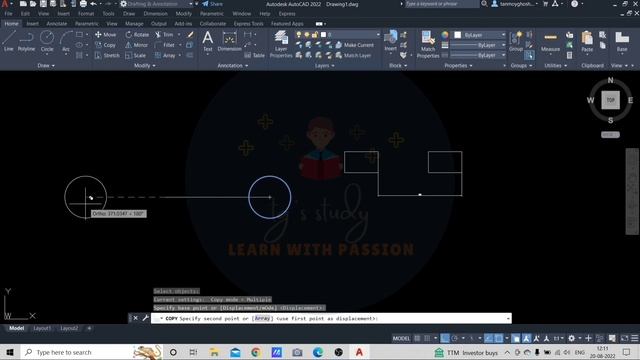
Task: Toggle snap mode in status bar
Action: tap(427, 338)
